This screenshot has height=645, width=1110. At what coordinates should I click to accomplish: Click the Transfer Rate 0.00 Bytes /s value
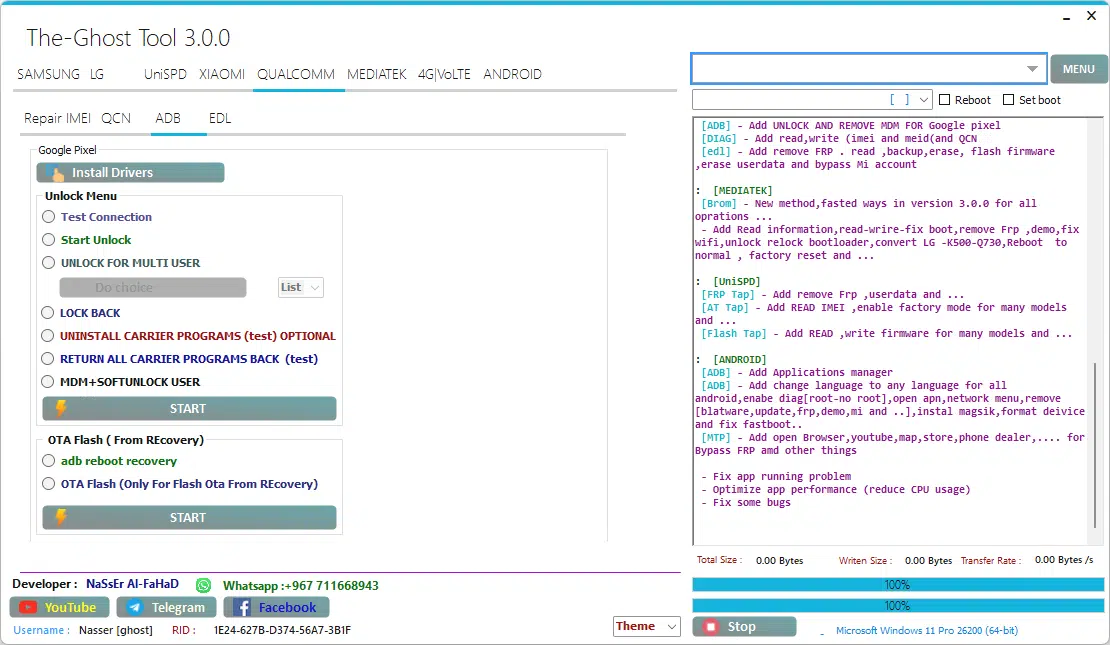[x=1064, y=560]
